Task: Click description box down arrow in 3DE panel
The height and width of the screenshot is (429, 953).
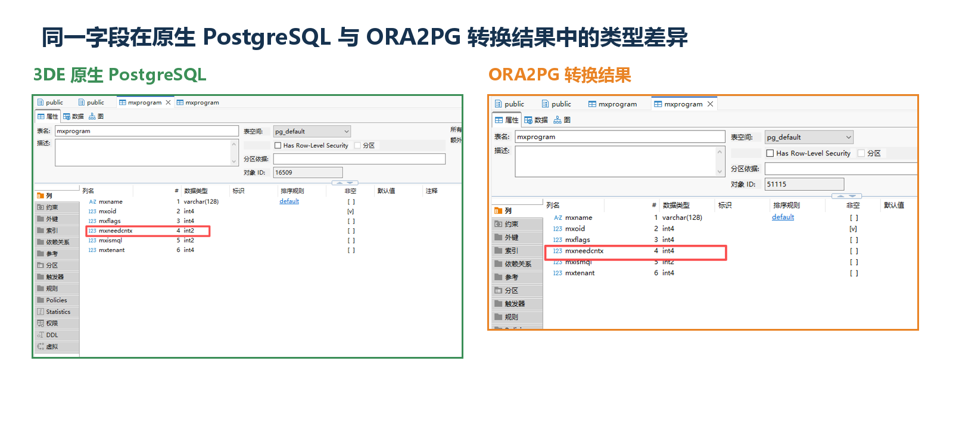Action: (235, 162)
